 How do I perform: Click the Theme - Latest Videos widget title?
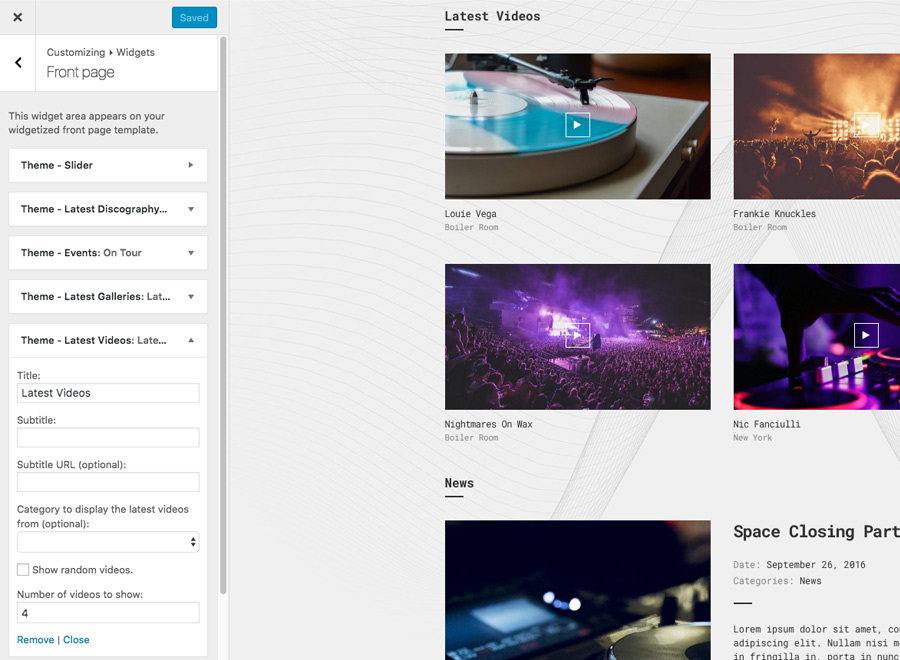94,340
